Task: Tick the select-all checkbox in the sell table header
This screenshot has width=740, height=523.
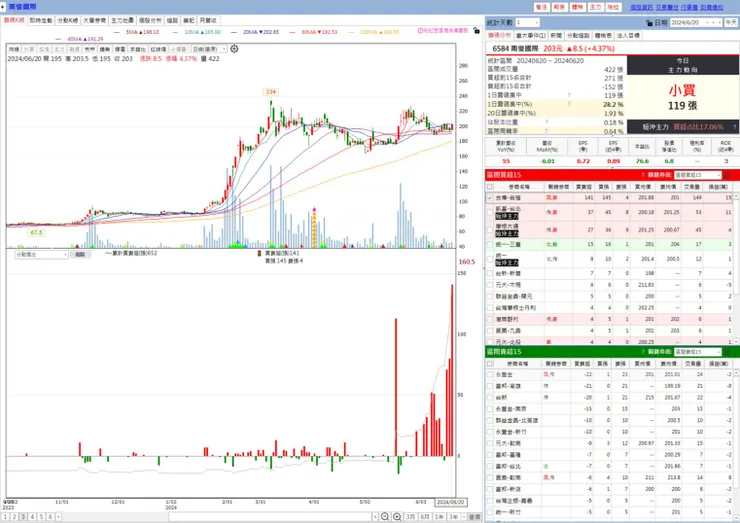Action: click(x=490, y=364)
